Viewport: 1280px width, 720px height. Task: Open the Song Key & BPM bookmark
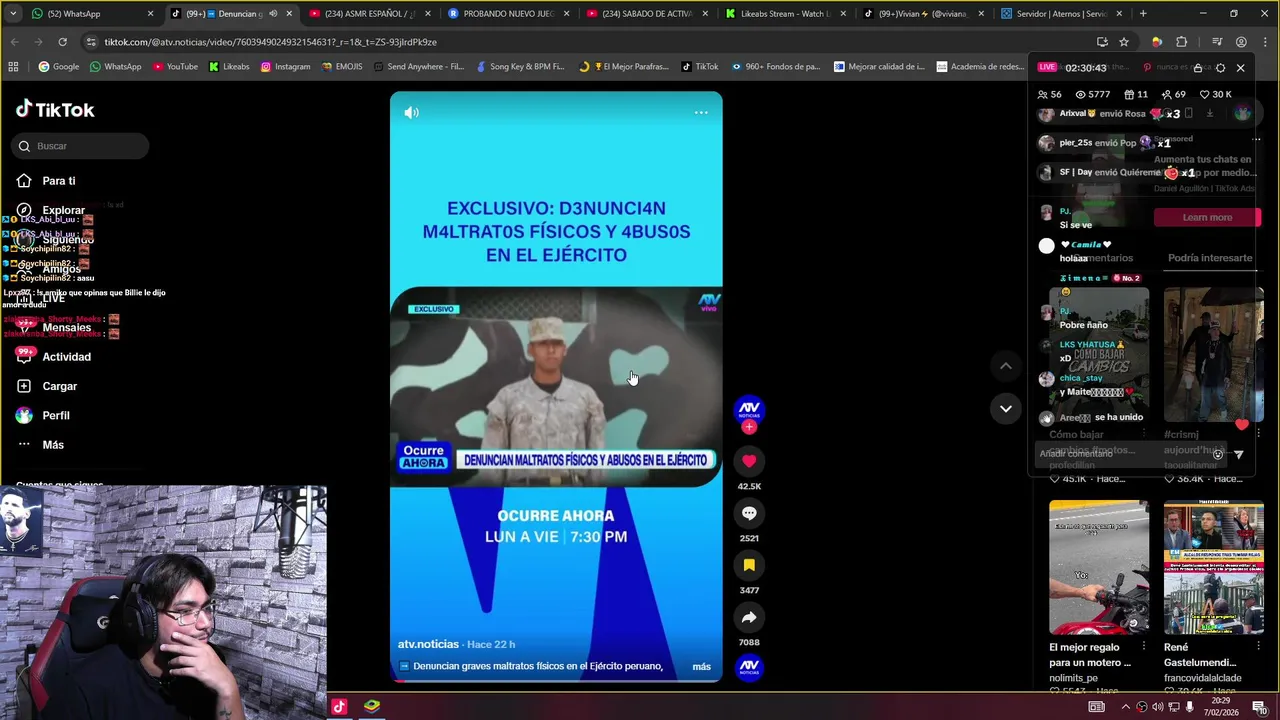520,67
